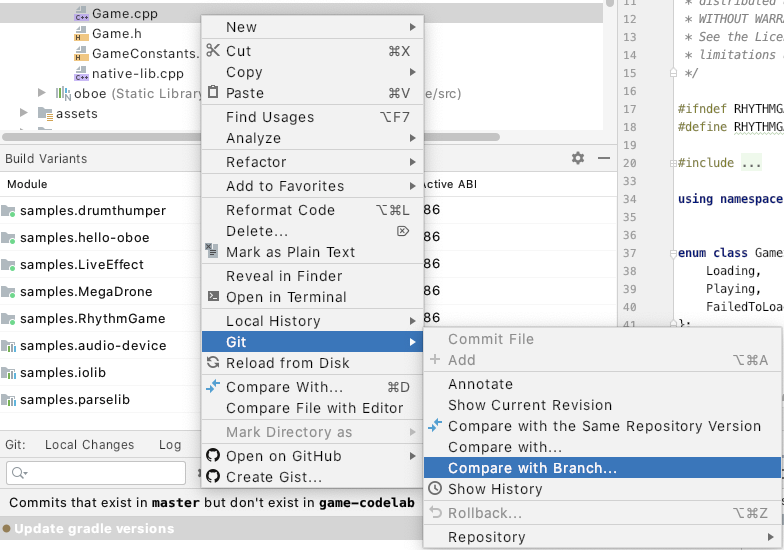The height and width of the screenshot is (550, 784).
Task: Click the Create Gist GitHub icon
Action: [212, 477]
